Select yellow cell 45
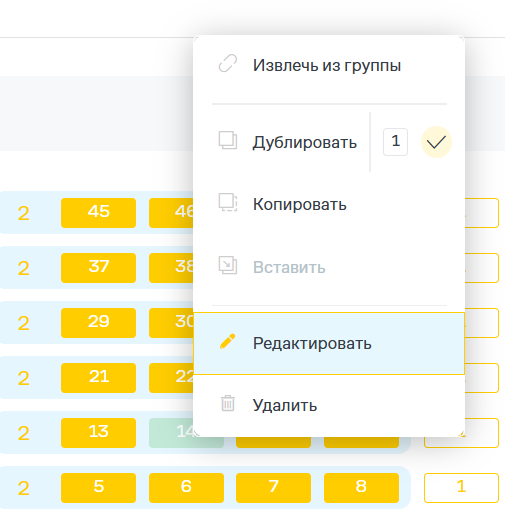 (x=98, y=213)
